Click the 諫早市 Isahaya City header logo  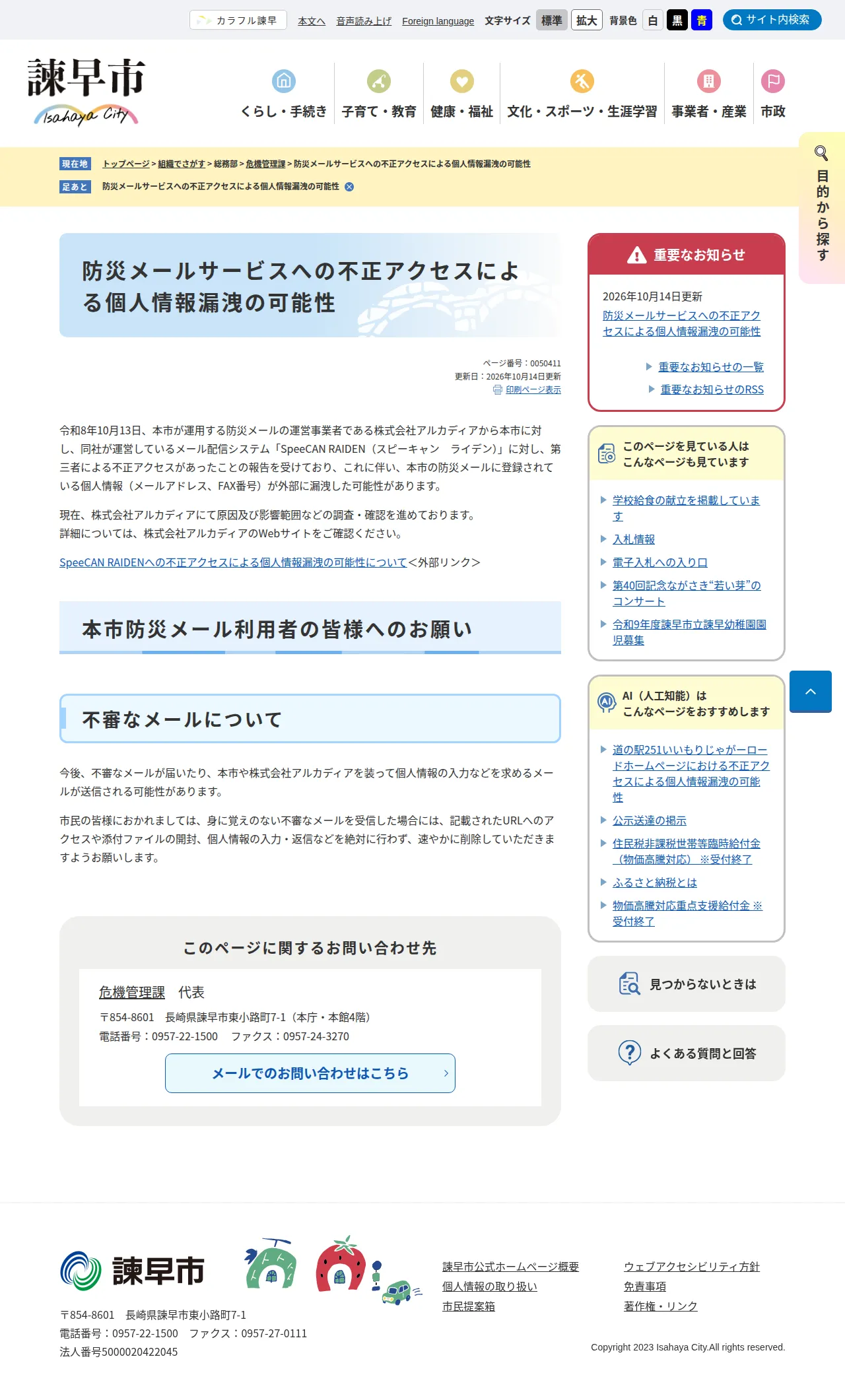86,91
